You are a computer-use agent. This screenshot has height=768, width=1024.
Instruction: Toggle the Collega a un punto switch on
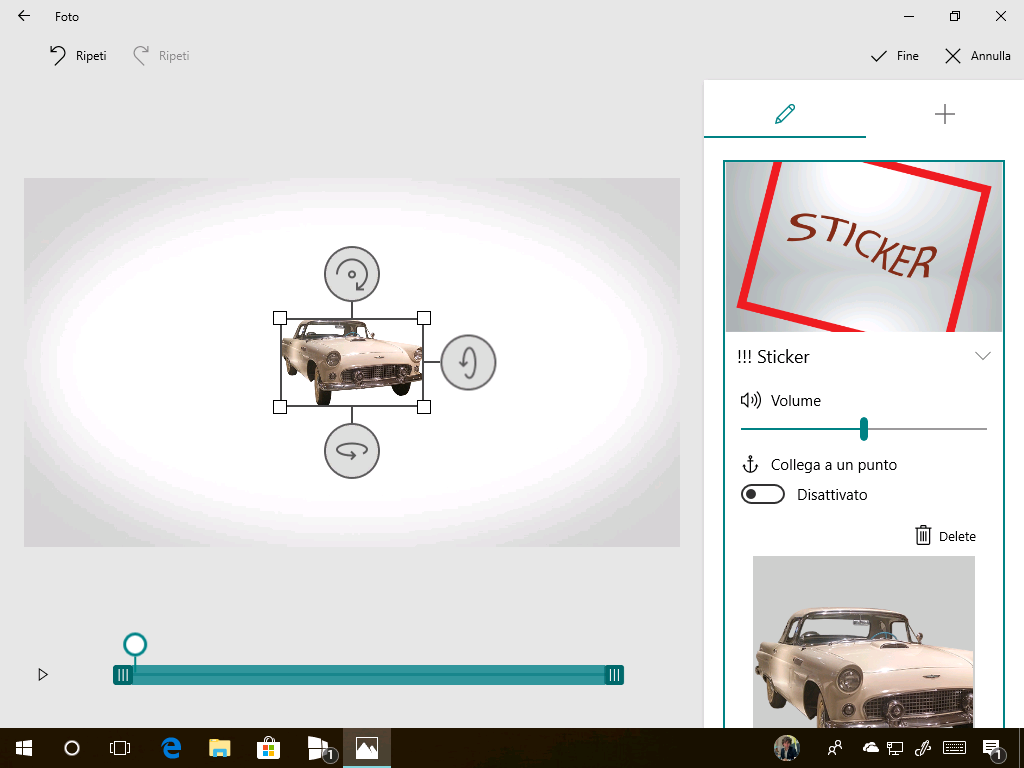(763, 494)
